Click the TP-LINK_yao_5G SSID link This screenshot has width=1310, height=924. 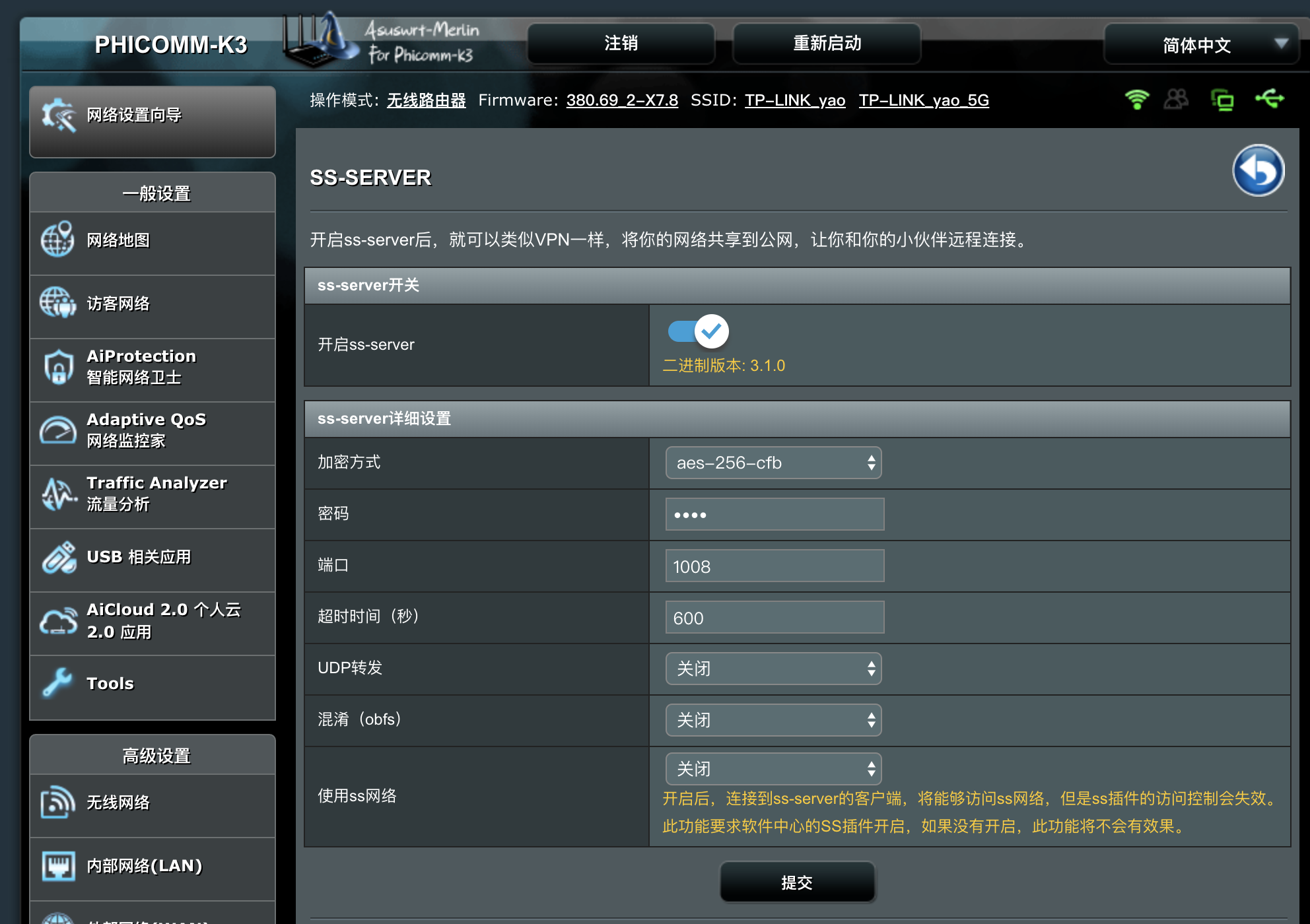[924, 100]
